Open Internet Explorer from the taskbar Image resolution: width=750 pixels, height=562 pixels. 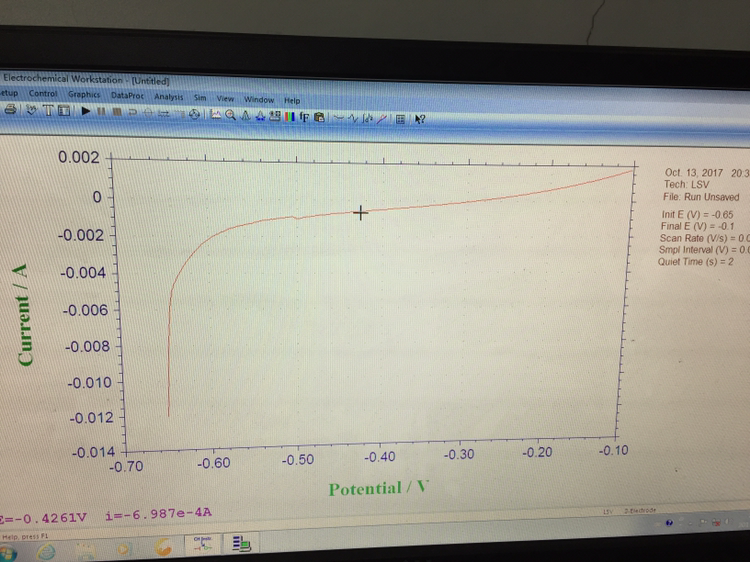click(46, 552)
